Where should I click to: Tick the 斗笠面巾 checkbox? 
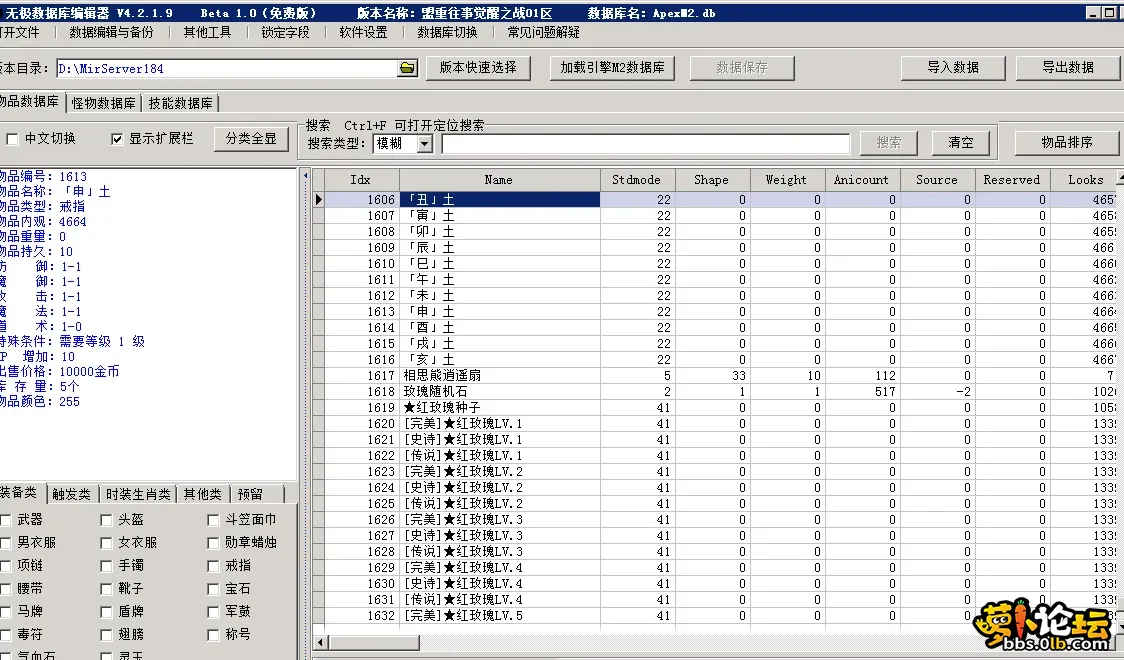(x=213, y=520)
